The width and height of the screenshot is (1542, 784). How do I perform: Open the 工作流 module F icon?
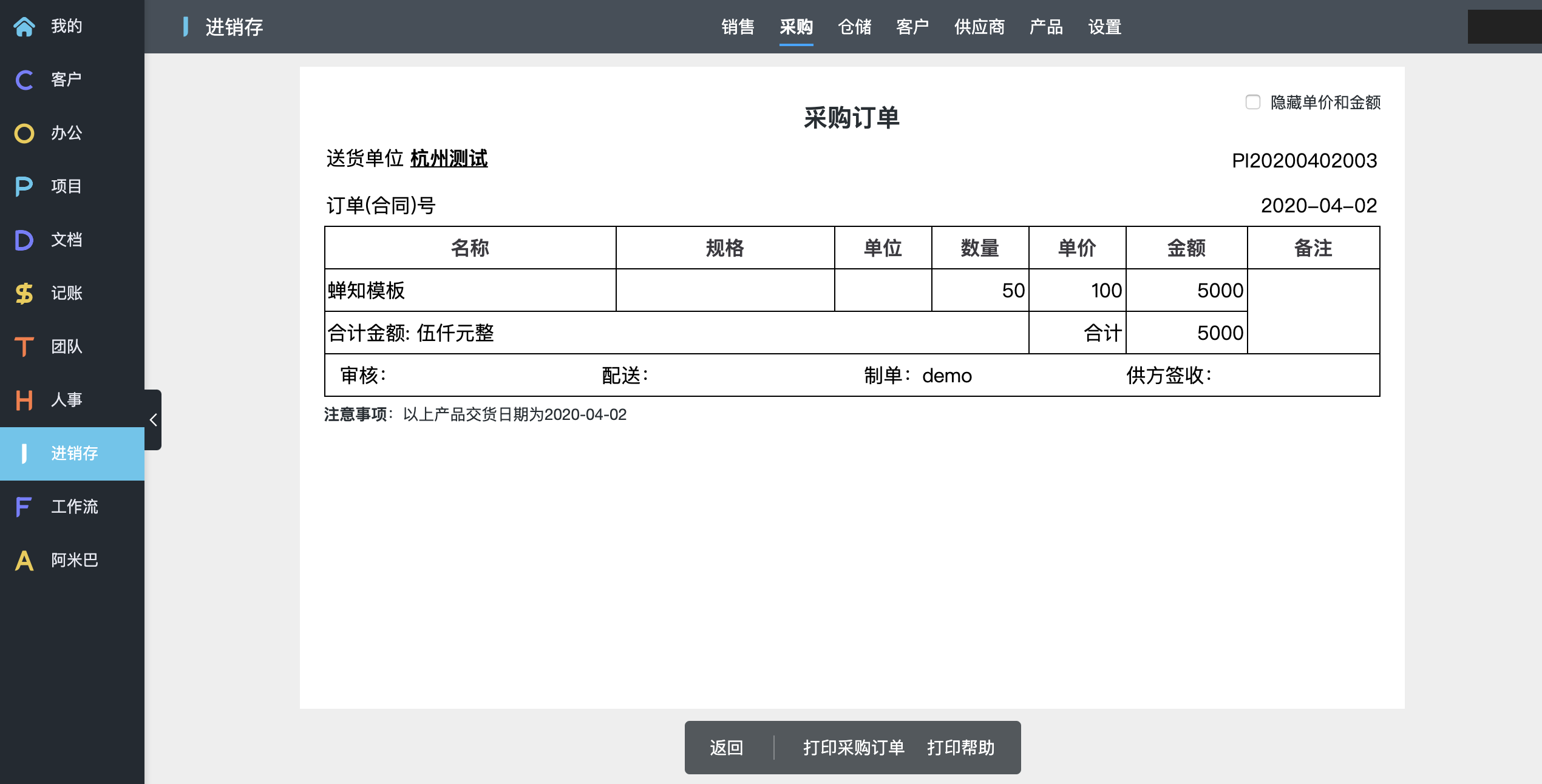tap(24, 507)
